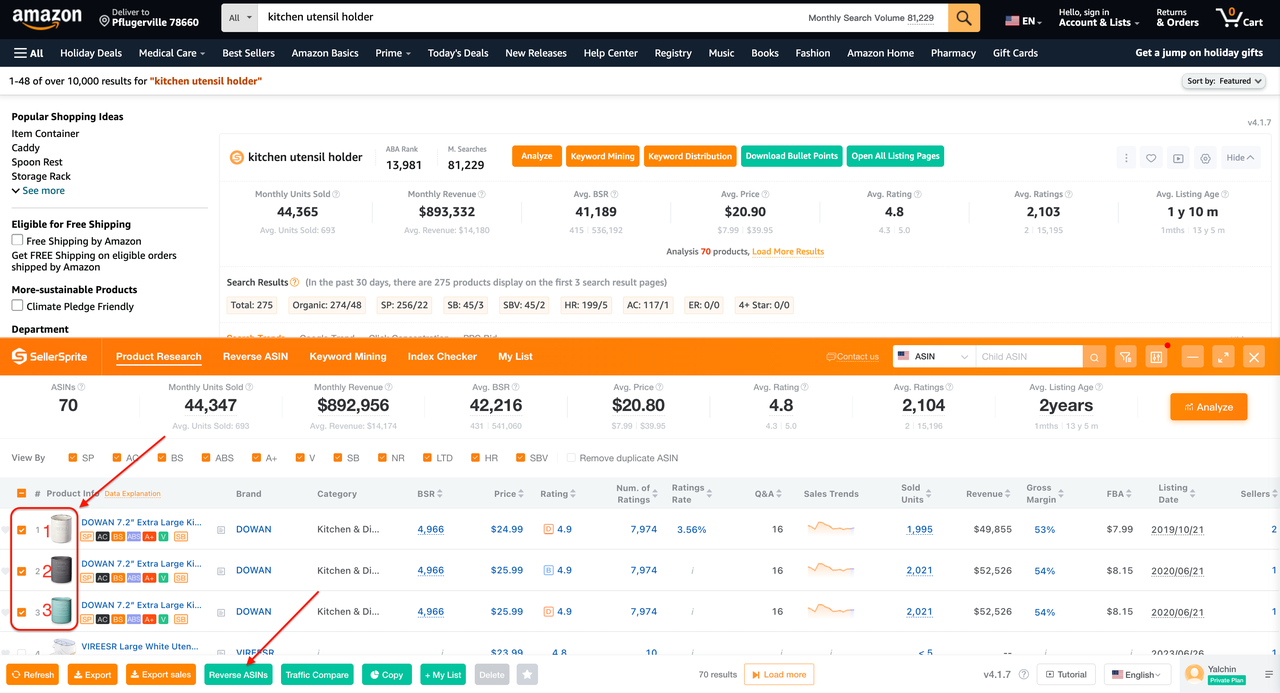Open the column settings sliders icon
Viewport: 1280px width, 693px height.
click(1157, 357)
